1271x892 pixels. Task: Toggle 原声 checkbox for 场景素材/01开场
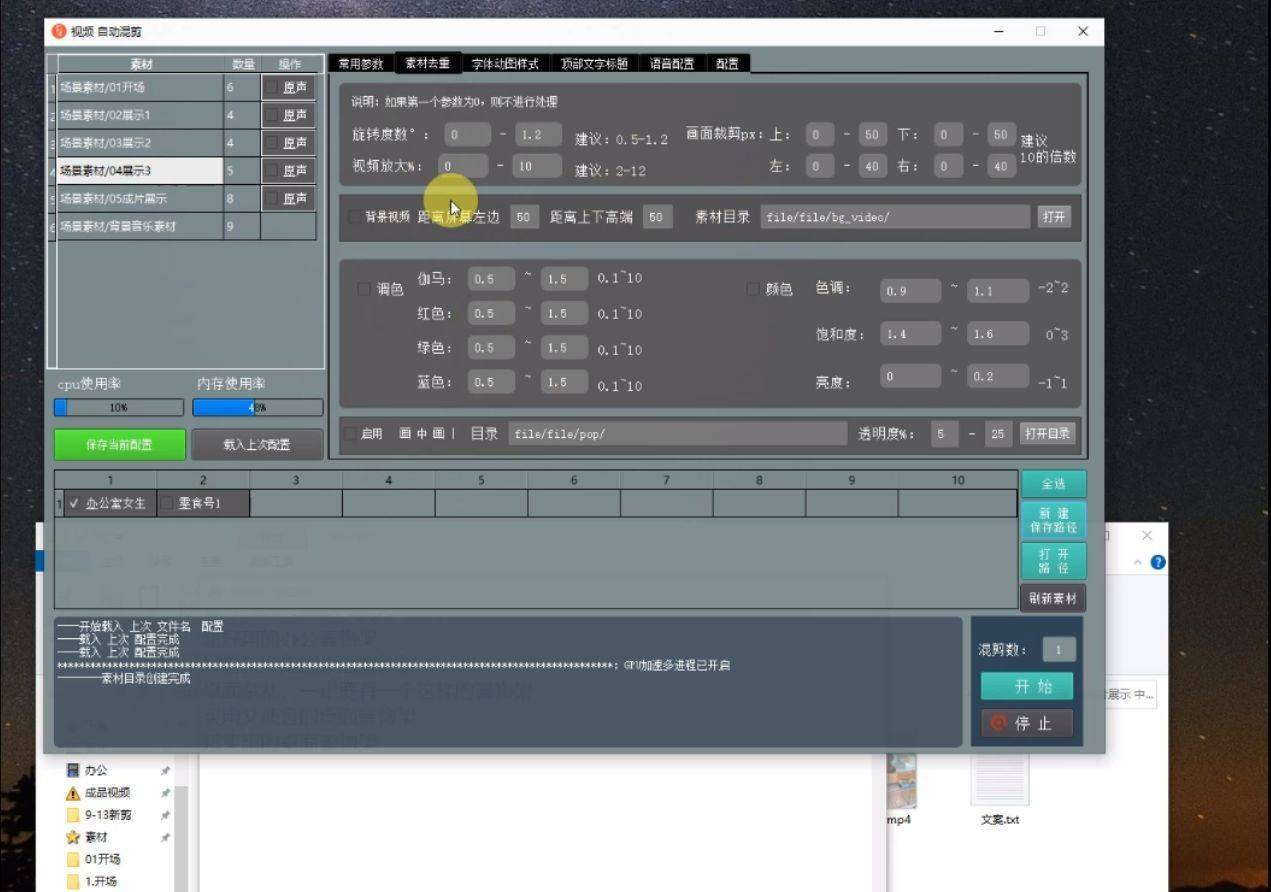click(272, 88)
